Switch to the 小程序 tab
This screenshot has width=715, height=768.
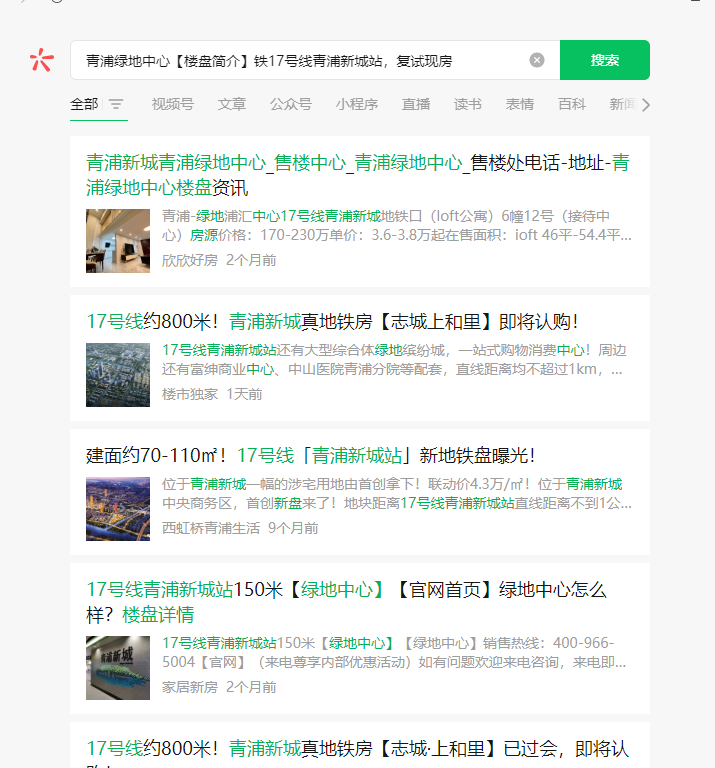coord(357,104)
